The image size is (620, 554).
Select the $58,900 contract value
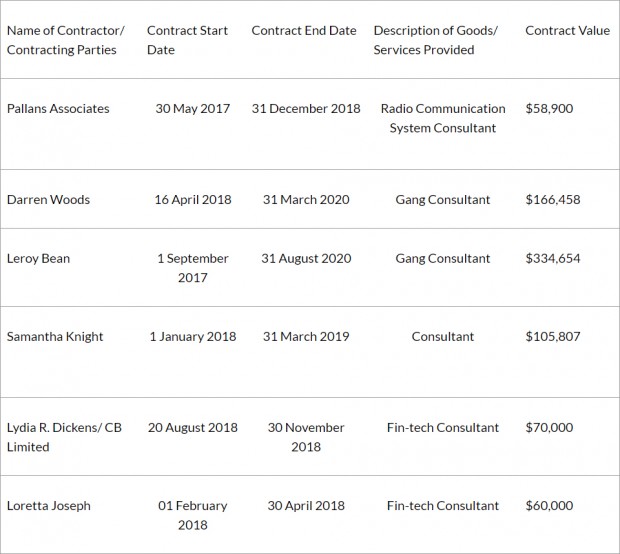(549, 108)
